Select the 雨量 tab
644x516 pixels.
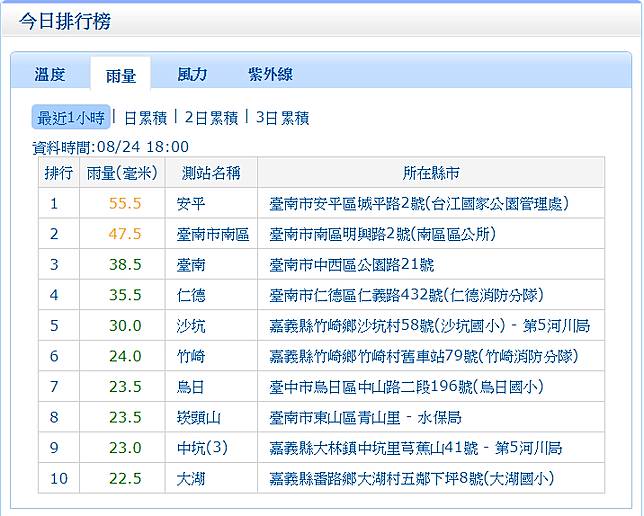point(120,76)
